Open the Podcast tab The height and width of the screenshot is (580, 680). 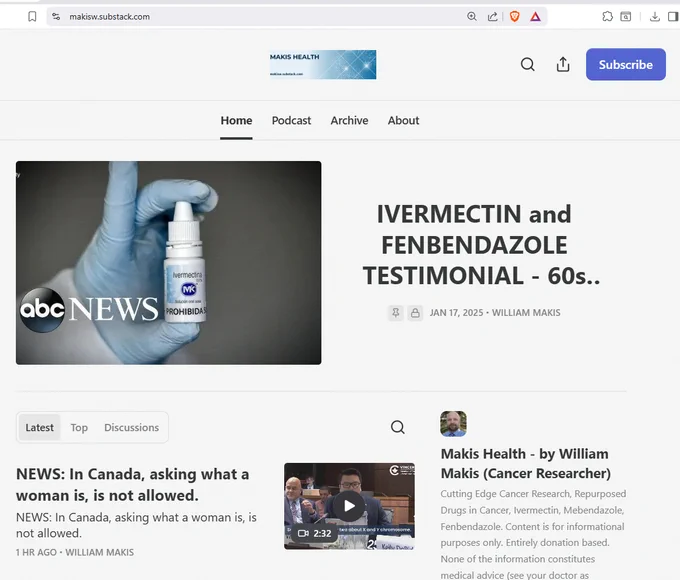click(291, 121)
